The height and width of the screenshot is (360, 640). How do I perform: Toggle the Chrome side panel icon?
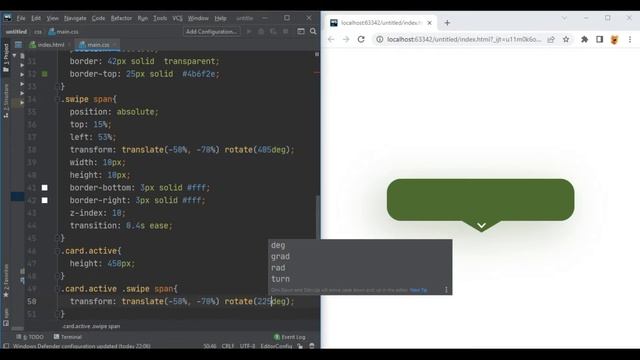click(x=599, y=40)
